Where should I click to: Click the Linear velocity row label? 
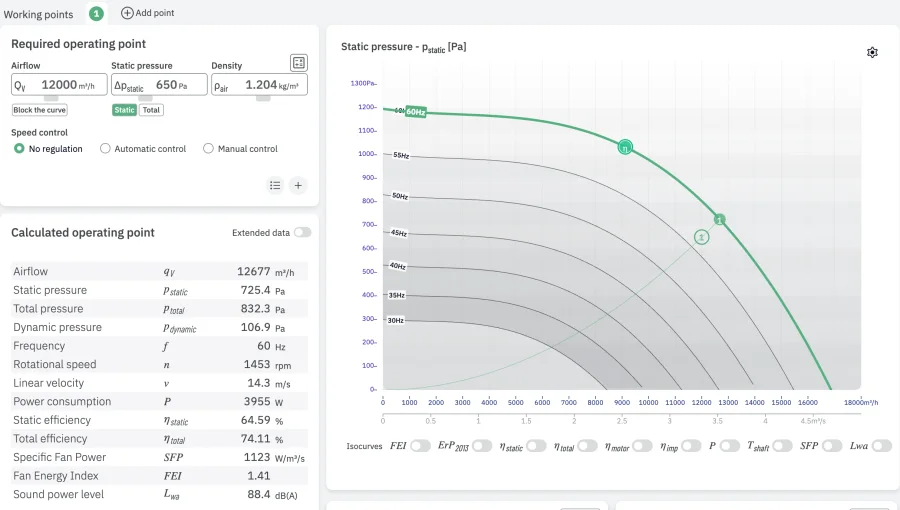pyautogui.click(x=49, y=383)
